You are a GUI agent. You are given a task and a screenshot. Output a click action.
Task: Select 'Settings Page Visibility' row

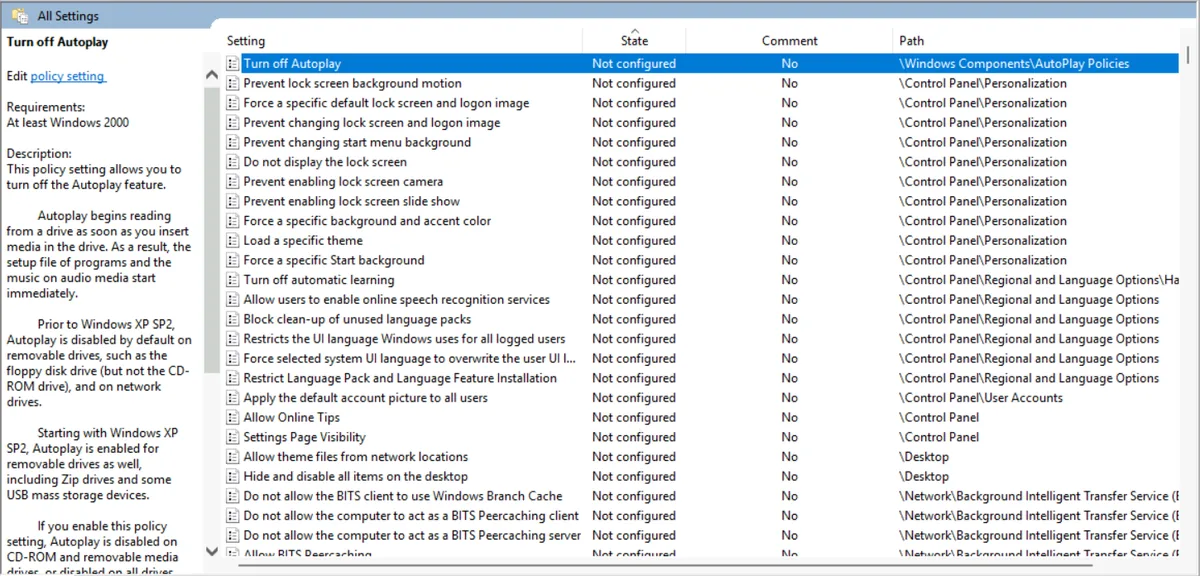[702, 437]
